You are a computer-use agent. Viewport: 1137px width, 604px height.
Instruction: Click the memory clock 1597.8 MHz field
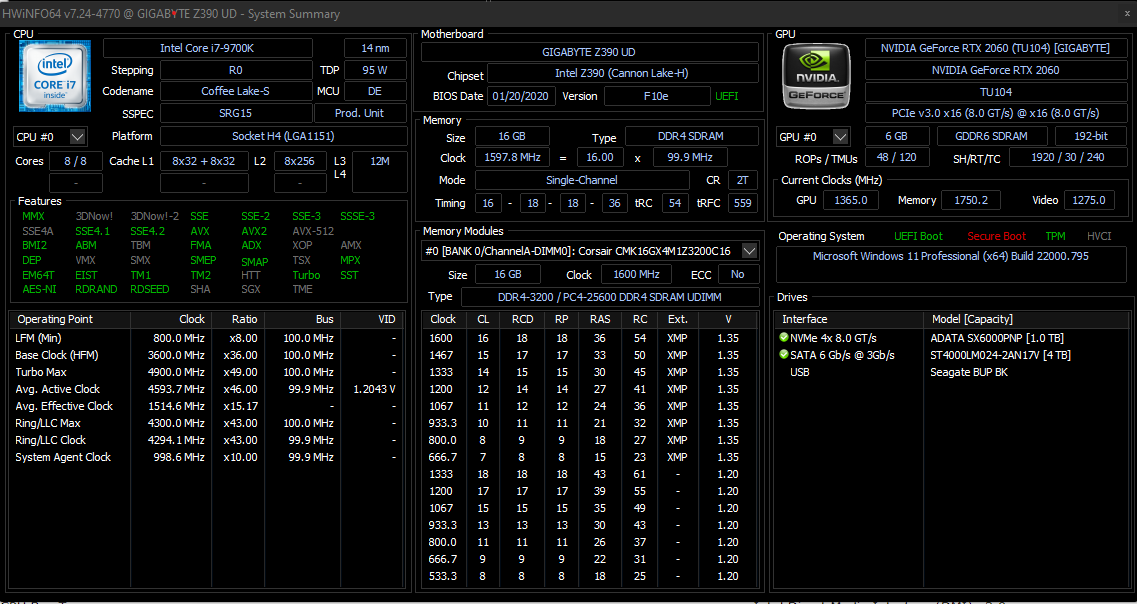point(513,157)
